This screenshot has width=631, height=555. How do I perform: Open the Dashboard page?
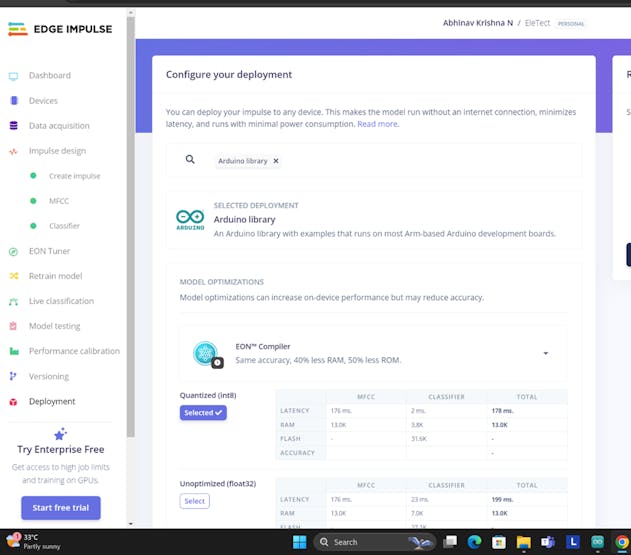(49, 76)
